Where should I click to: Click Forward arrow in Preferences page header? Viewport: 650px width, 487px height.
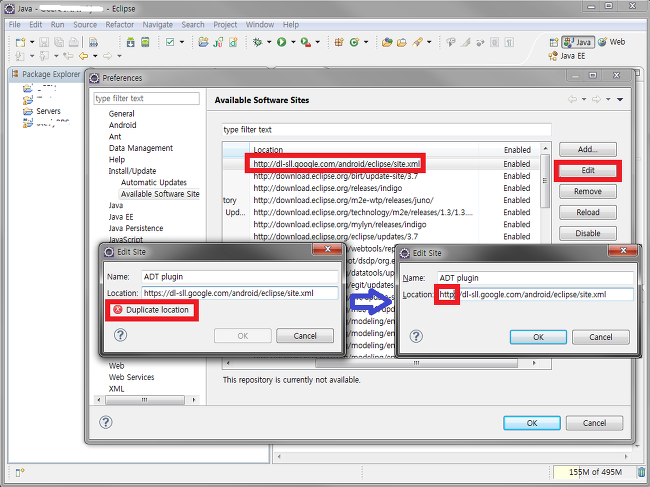[x=596, y=99]
